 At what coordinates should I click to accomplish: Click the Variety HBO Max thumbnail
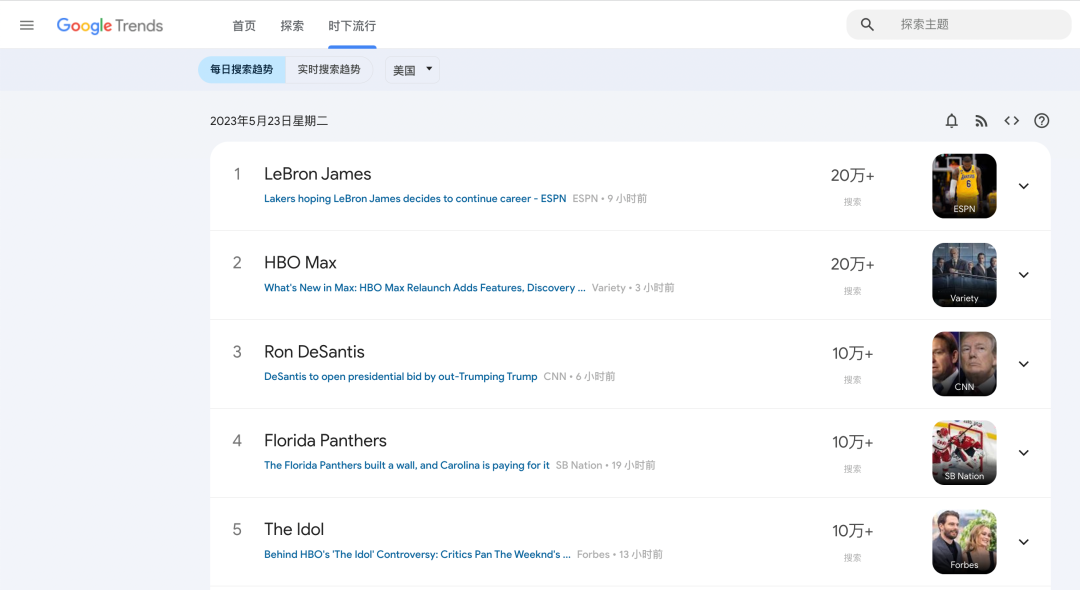pyautogui.click(x=964, y=275)
